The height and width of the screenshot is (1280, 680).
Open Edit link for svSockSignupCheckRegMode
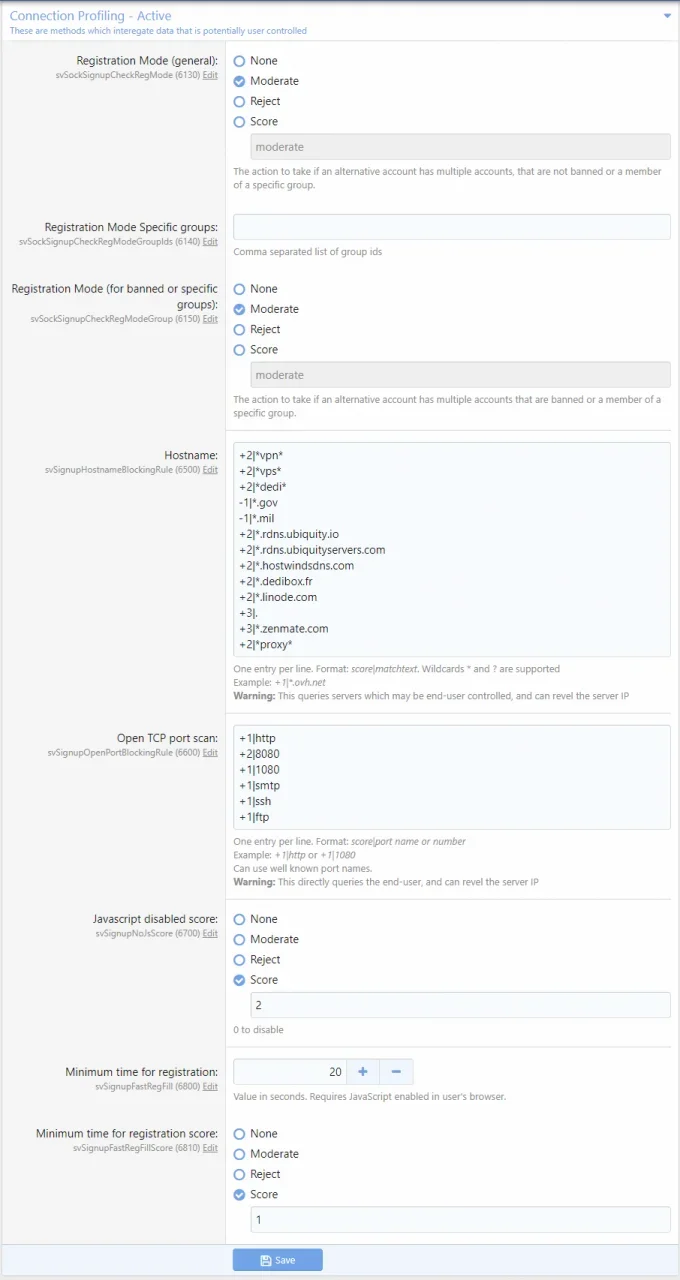[210, 76]
